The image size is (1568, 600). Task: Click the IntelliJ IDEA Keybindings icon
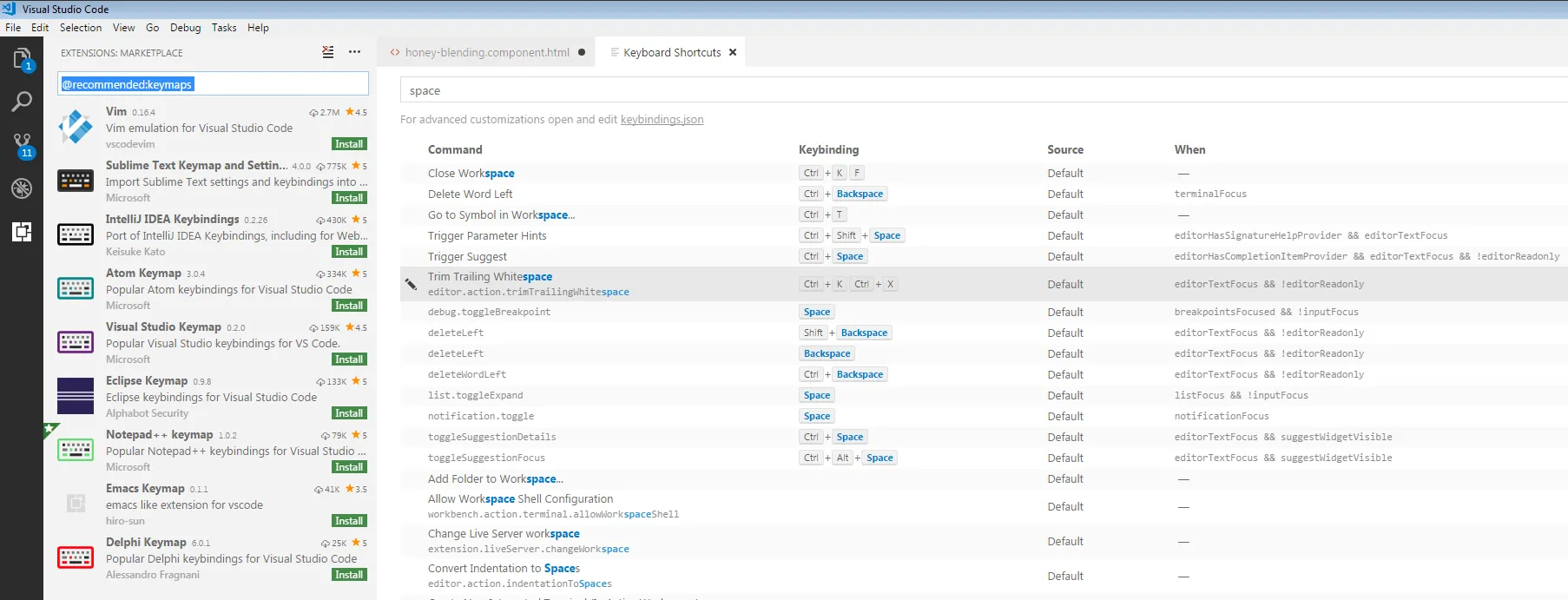coord(76,234)
